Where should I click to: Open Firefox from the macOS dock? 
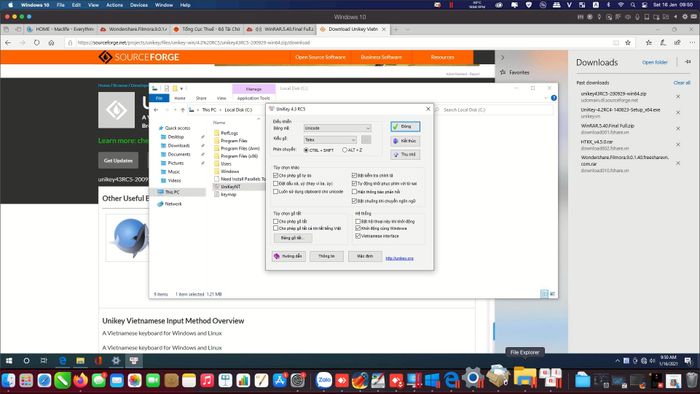tap(80, 381)
